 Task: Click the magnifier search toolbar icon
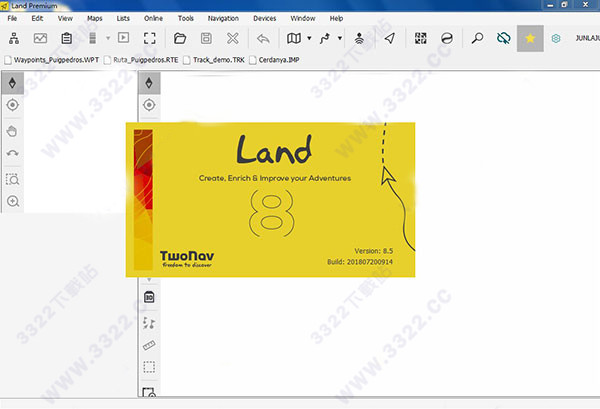[x=477, y=38]
